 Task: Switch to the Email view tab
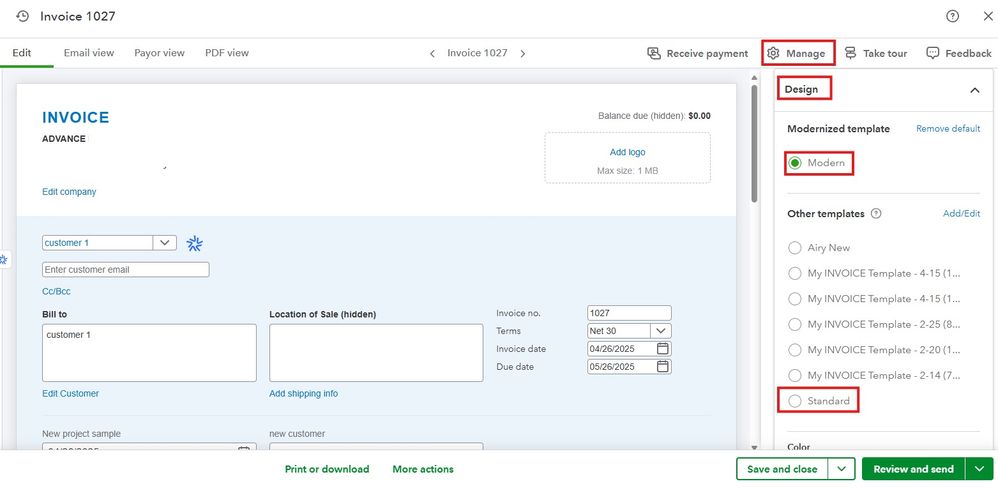click(89, 53)
